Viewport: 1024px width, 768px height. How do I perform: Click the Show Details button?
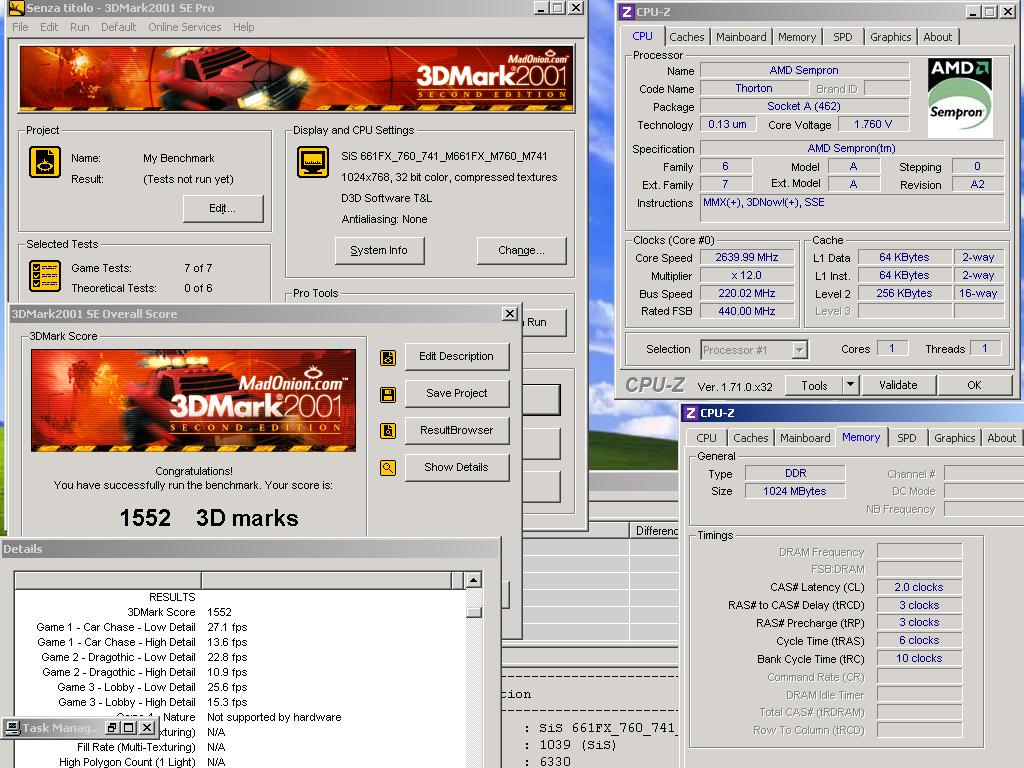coord(456,467)
